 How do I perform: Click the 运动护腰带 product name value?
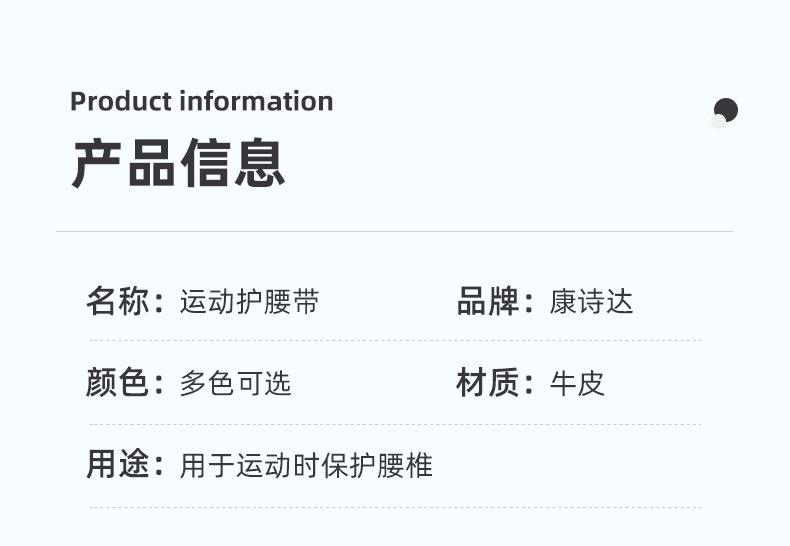[249, 302]
